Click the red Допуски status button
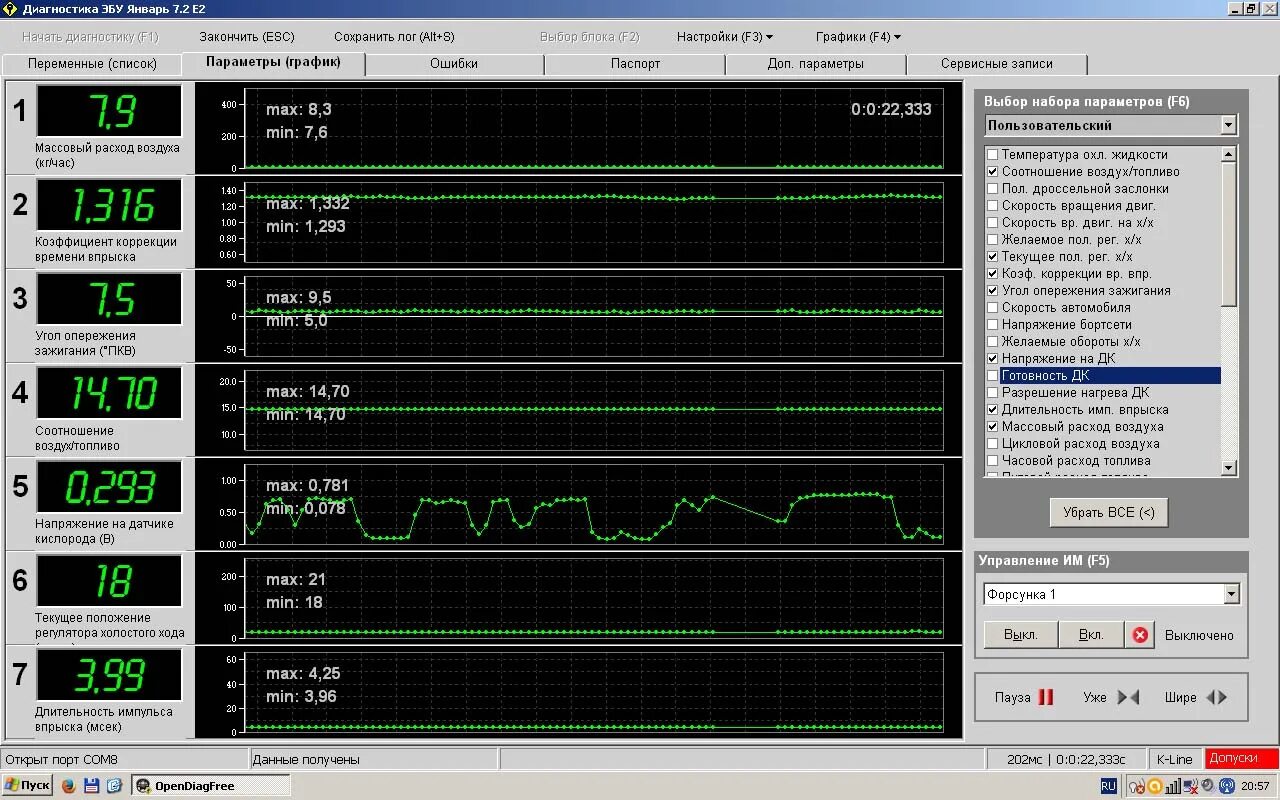This screenshot has width=1280, height=800. (1241, 759)
